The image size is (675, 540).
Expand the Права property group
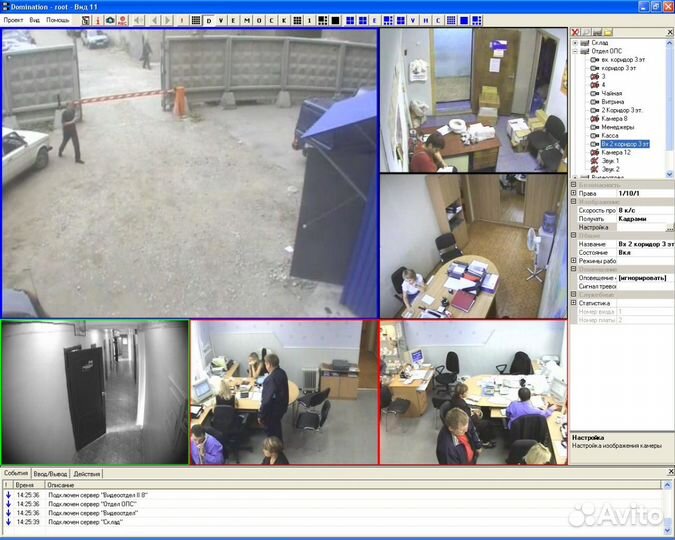tap(573, 193)
